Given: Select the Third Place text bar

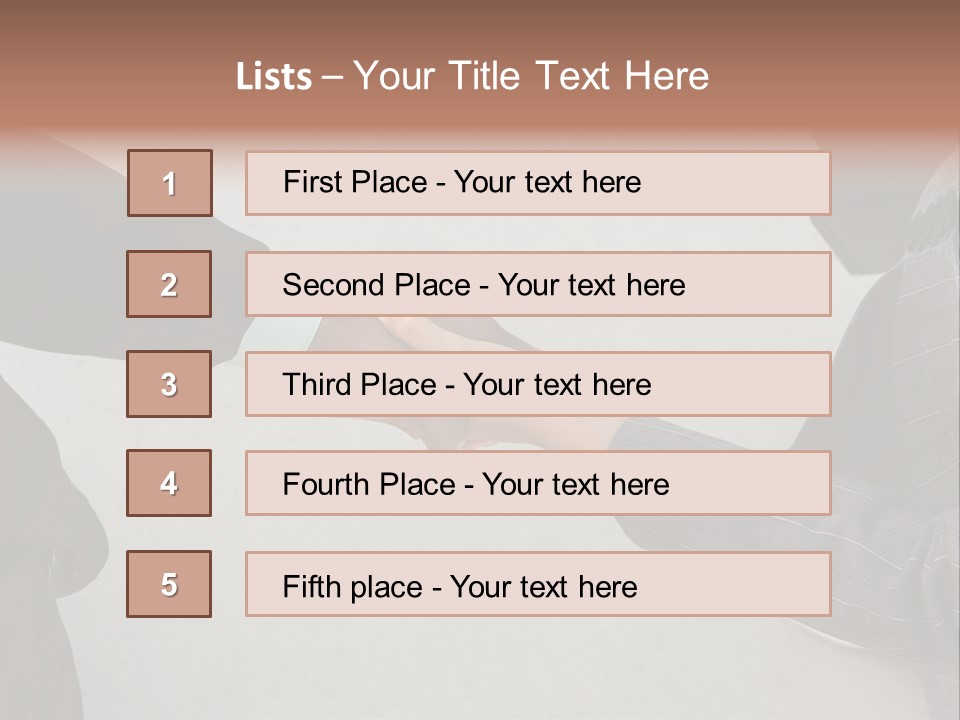Looking at the screenshot, I should [x=538, y=384].
